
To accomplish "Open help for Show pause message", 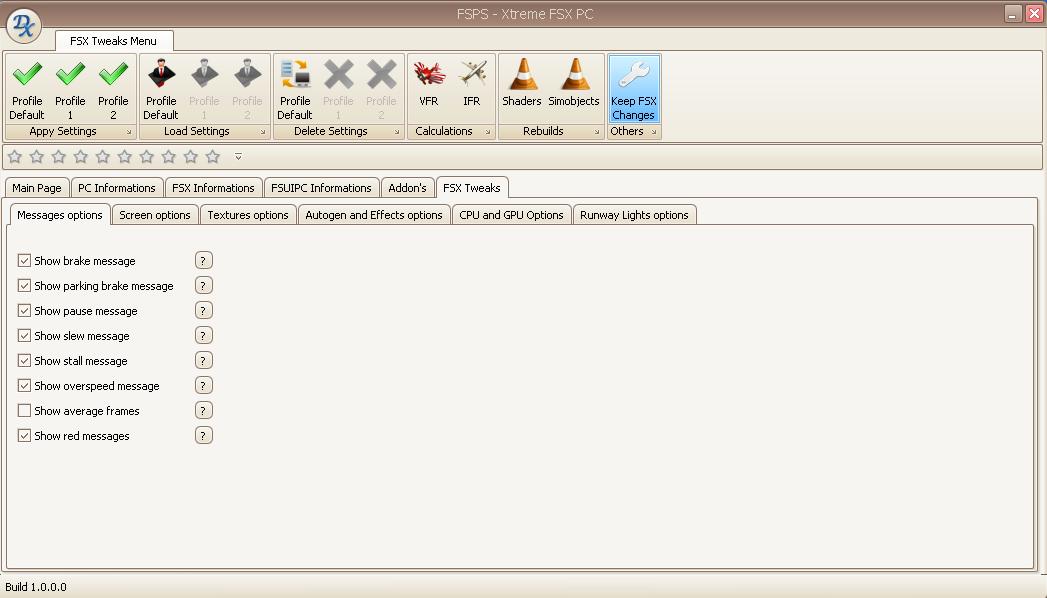I will (204, 310).
